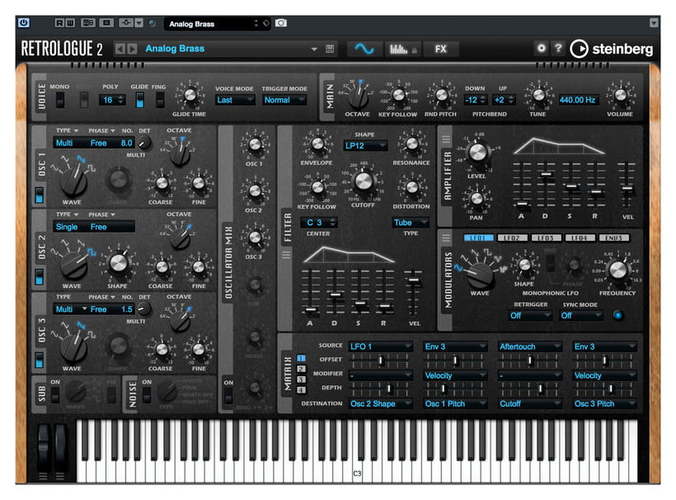
Task: Open the options gear icon near Steinberg logo
Action: (541, 48)
